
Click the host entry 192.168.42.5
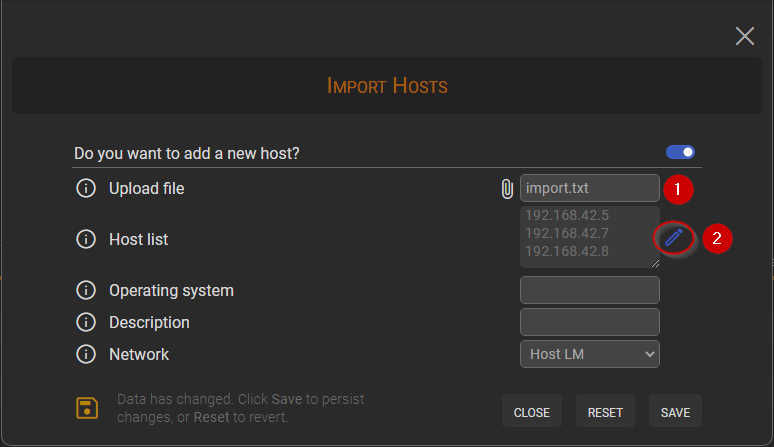[x=567, y=215]
